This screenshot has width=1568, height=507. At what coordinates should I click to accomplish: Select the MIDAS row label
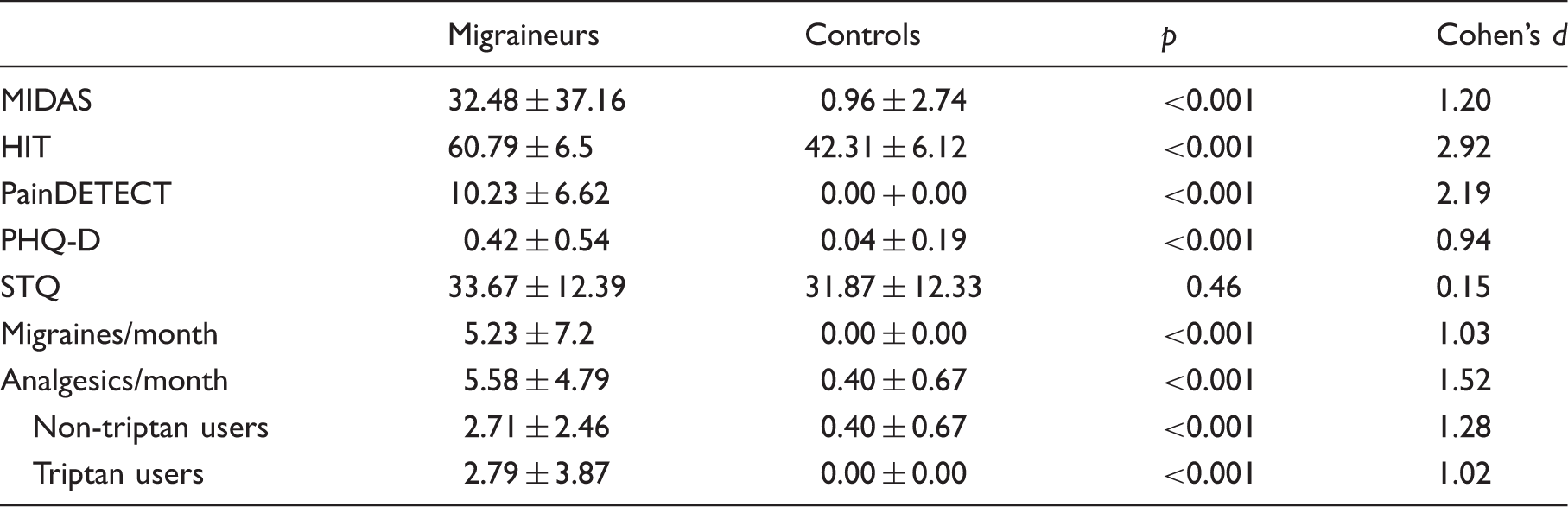46,101
